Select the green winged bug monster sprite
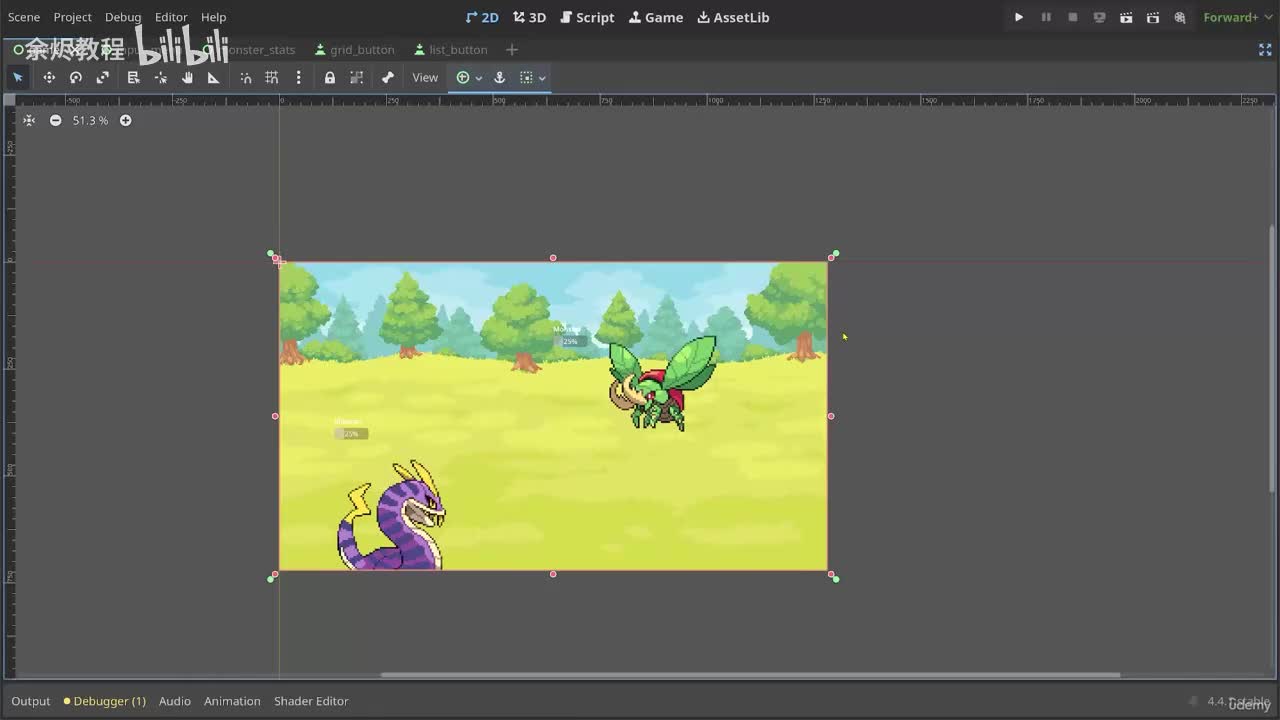This screenshot has width=1280, height=720. tap(663, 383)
